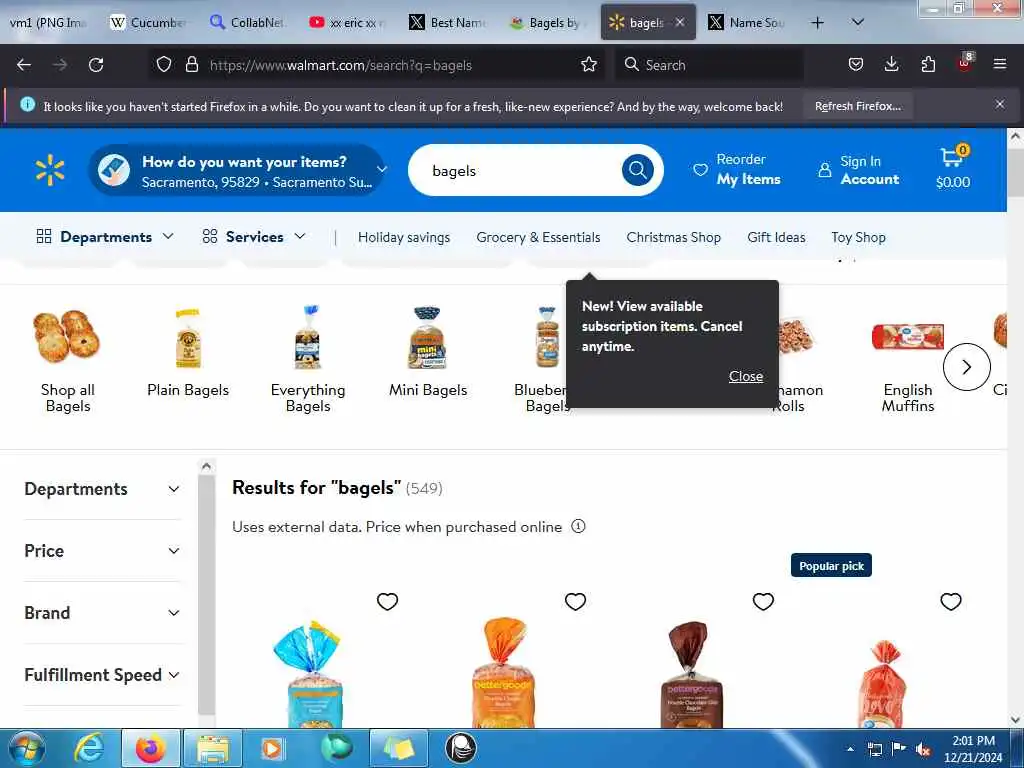The image size is (1024, 768).
Task: Open Firefox downloads panel
Action: [891, 65]
